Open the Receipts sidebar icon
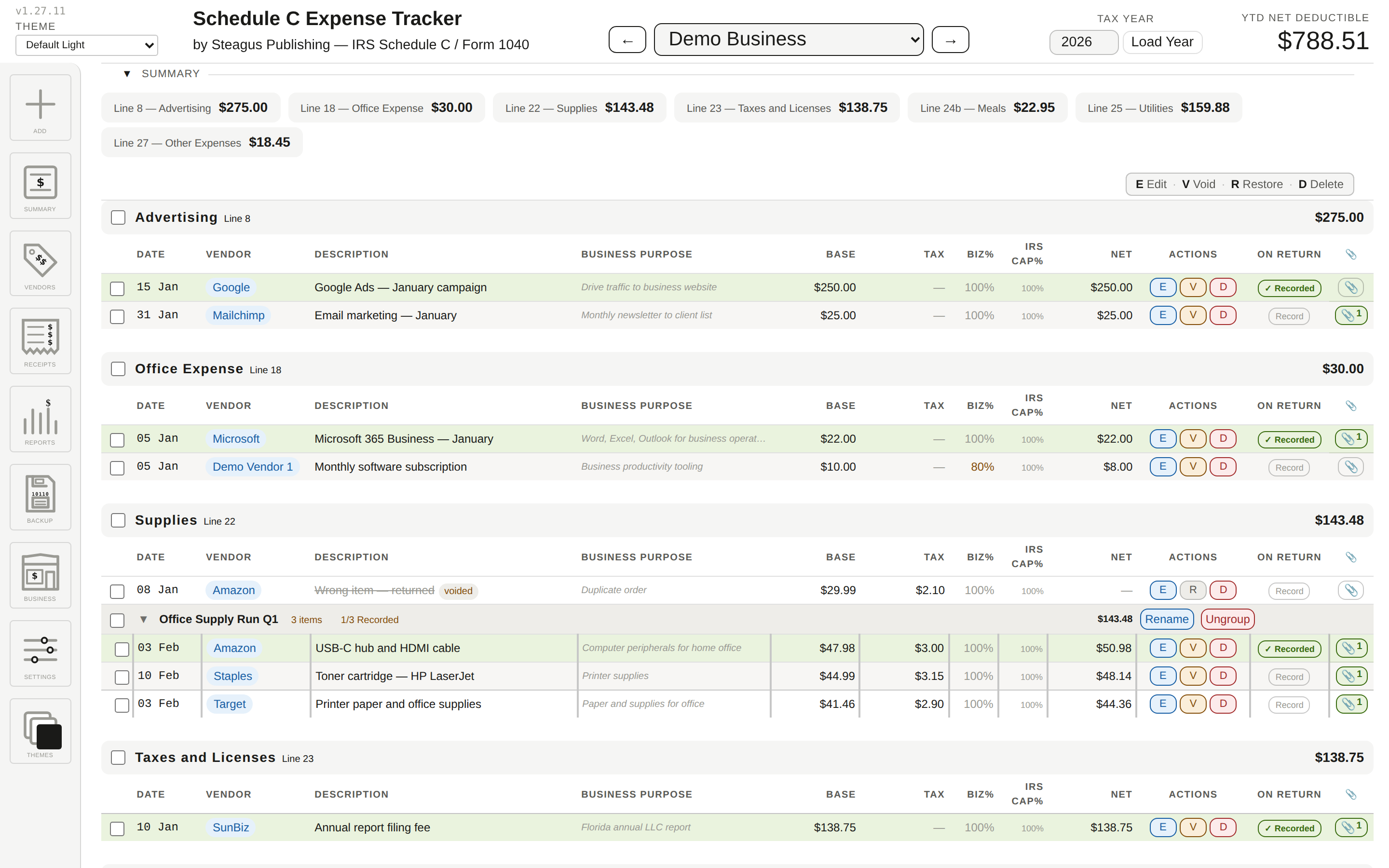This screenshot has width=1389, height=868. tap(40, 341)
